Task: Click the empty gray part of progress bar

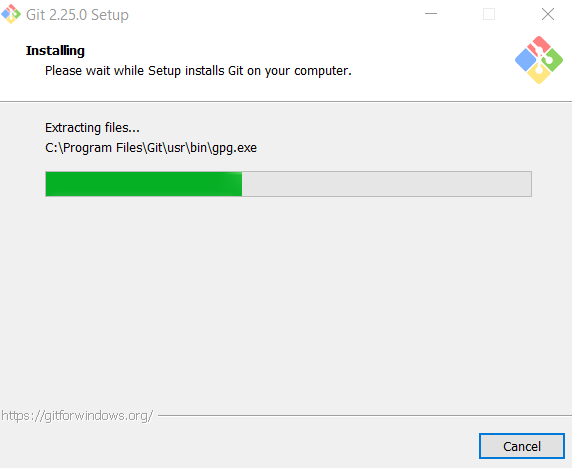Action: [386, 184]
